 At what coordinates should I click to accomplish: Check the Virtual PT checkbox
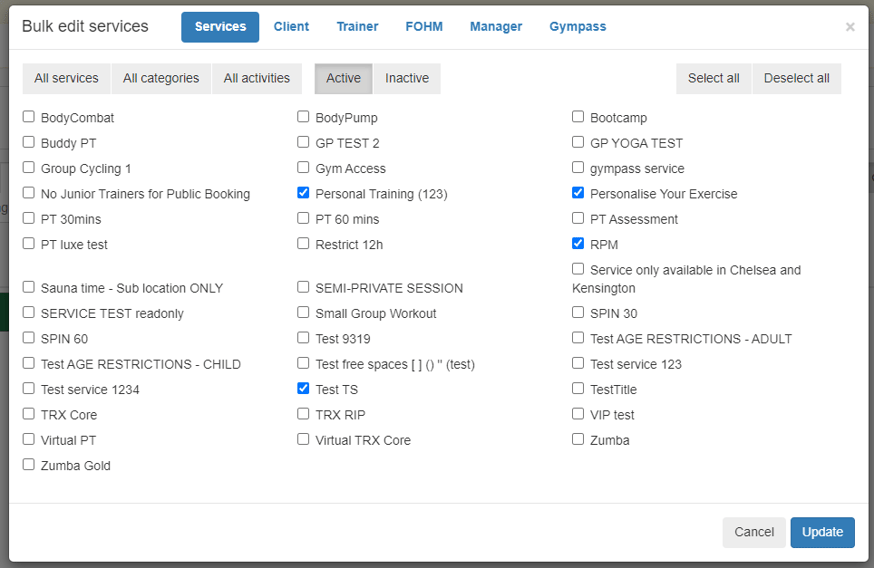[28, 439]
